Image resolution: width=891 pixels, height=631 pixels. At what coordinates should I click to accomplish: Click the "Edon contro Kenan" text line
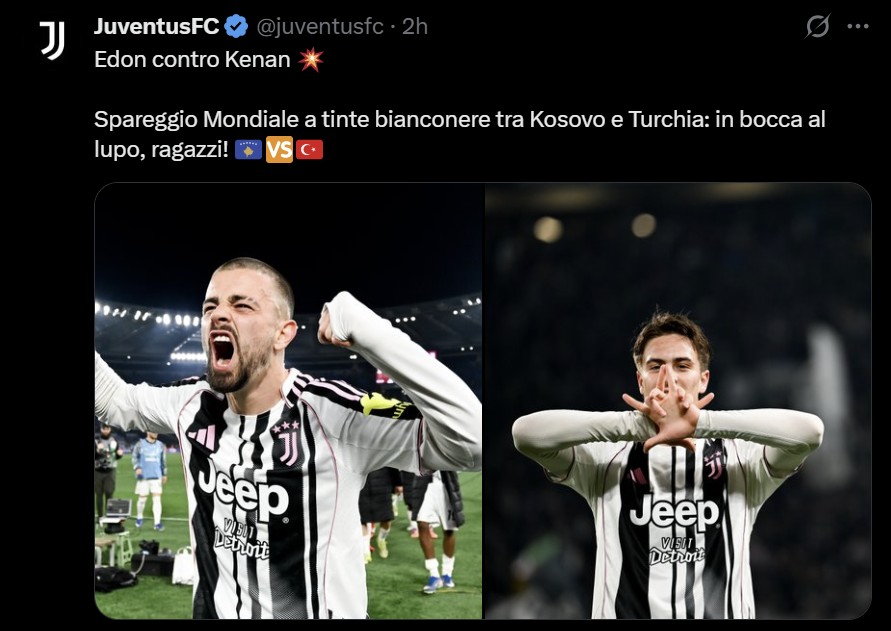pyautogui.click(x=192, y=60)
